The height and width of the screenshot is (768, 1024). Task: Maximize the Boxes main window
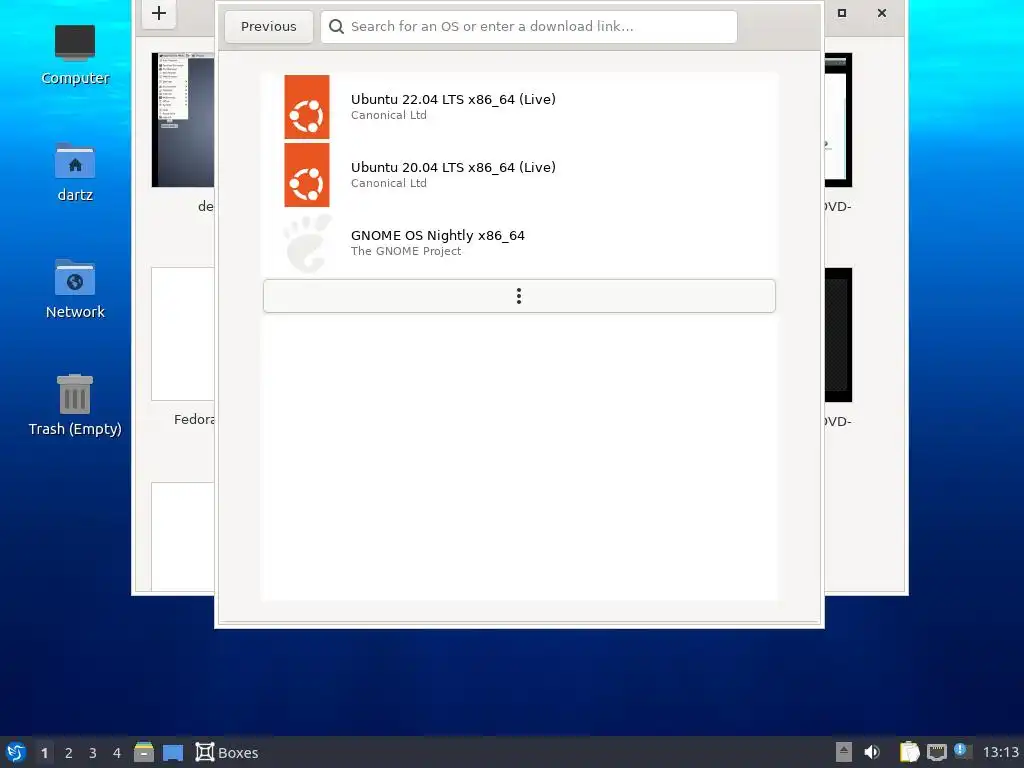842,13
